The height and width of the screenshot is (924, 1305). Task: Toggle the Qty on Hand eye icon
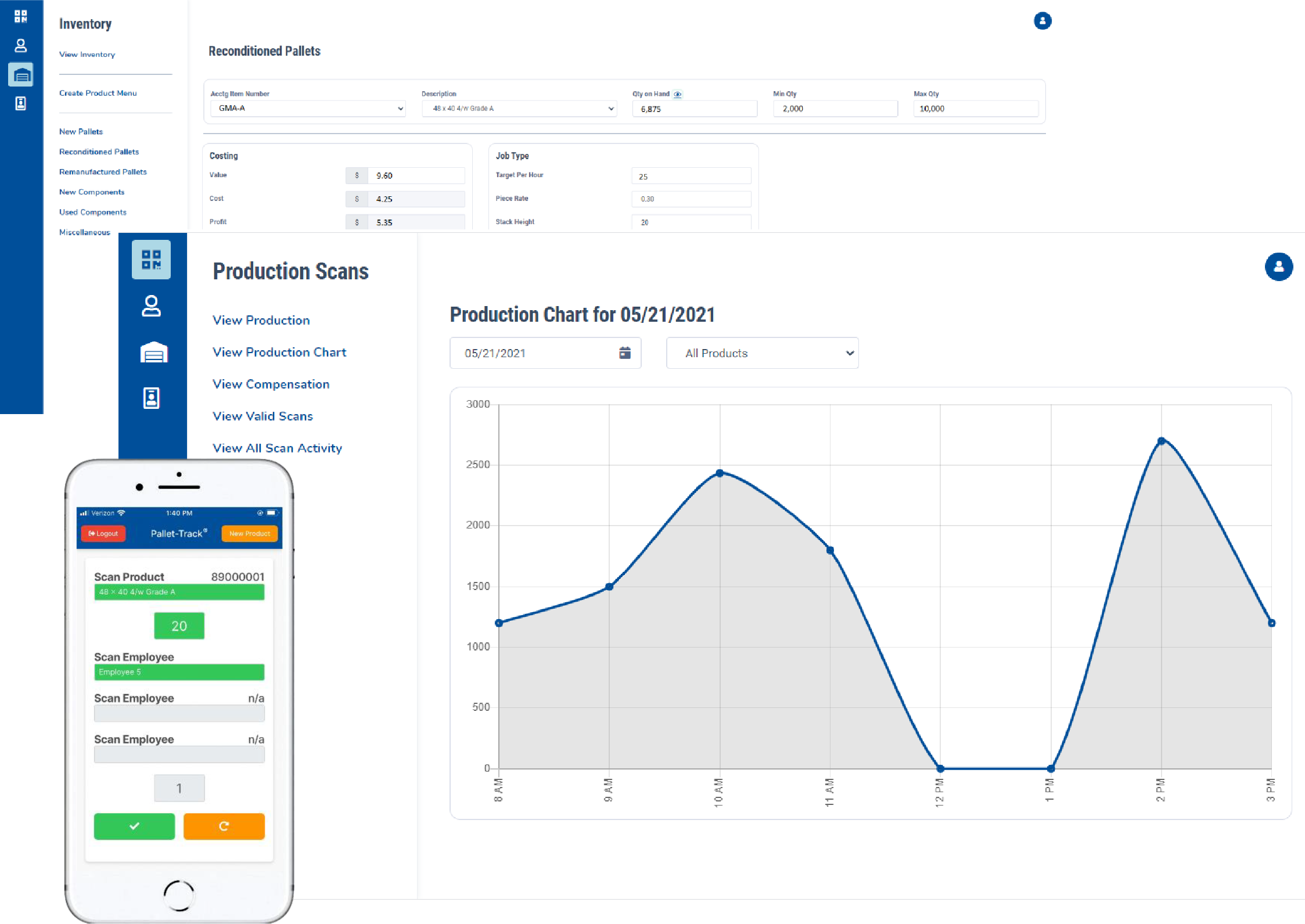tap(677, 94)
